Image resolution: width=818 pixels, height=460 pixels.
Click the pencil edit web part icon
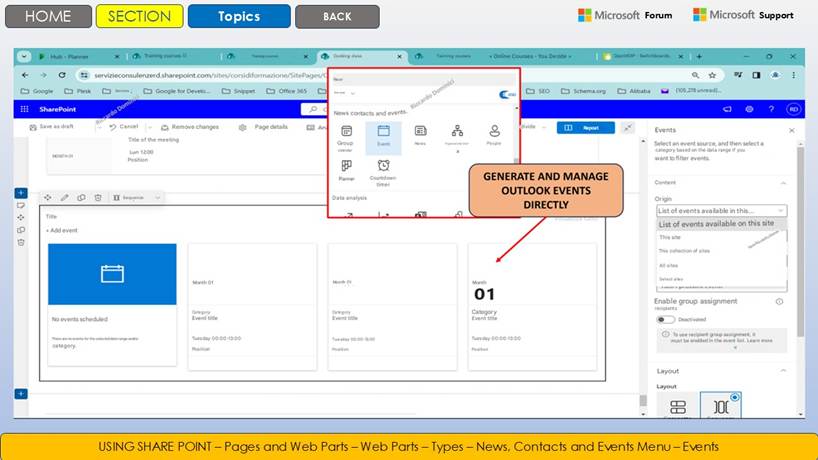65,197
